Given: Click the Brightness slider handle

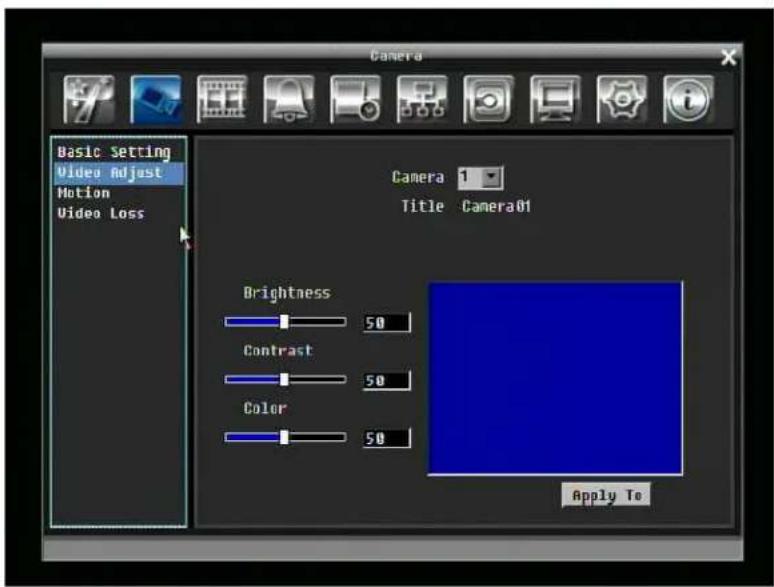Looking at the screenshot, I should (284, 322).
